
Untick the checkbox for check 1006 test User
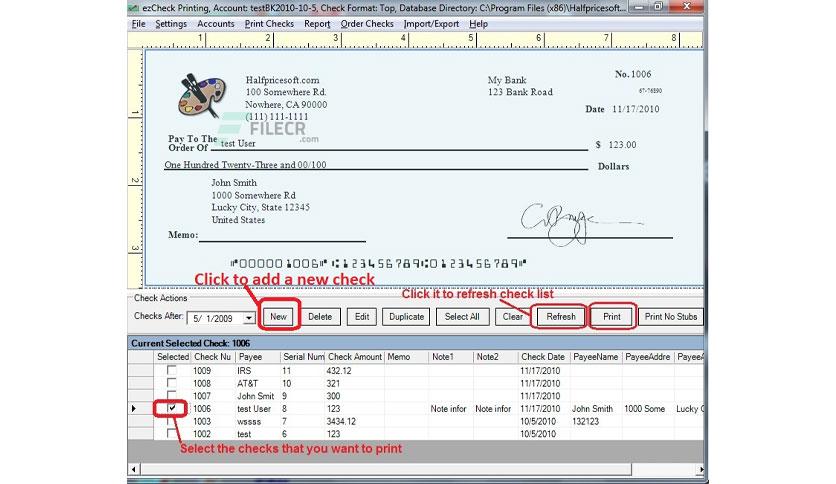pyautogui.click(x=172, y=408)
